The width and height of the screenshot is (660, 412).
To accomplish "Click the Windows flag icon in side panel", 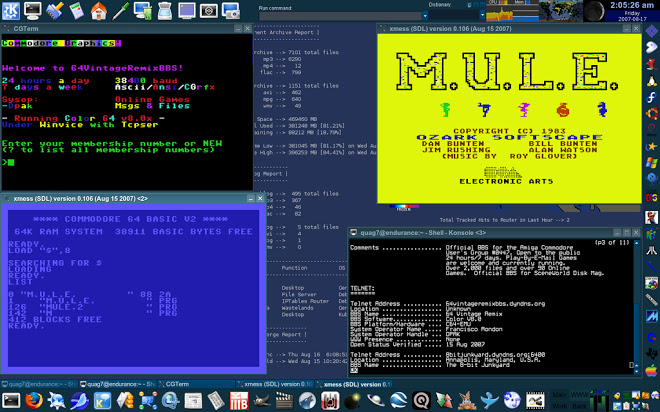I will [x=652, y=162].
